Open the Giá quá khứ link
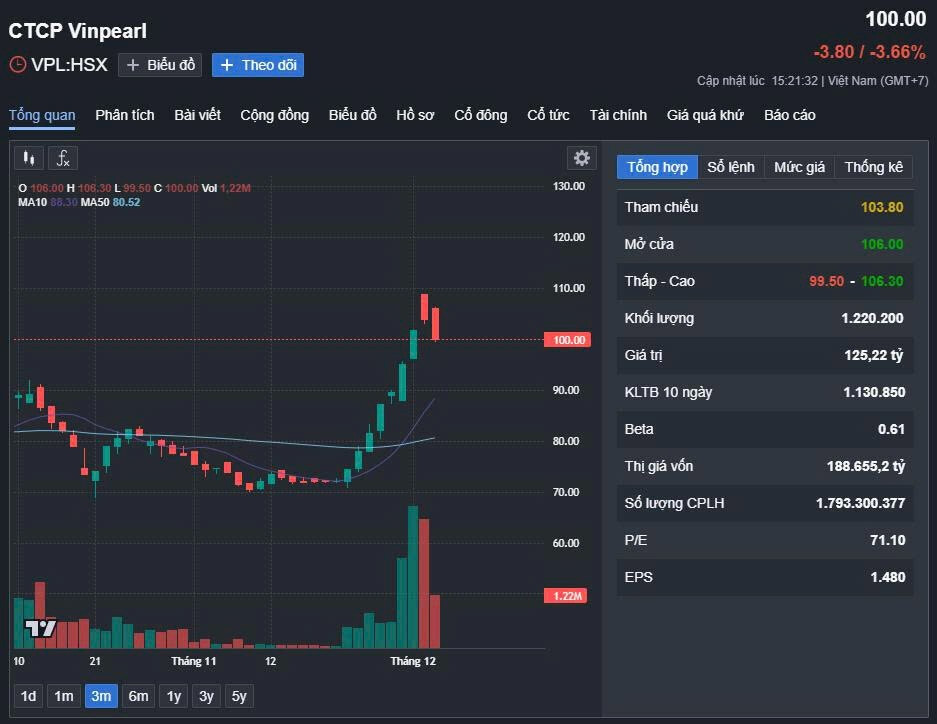This screenshot has width=937, height=724. tap(705, 115)
